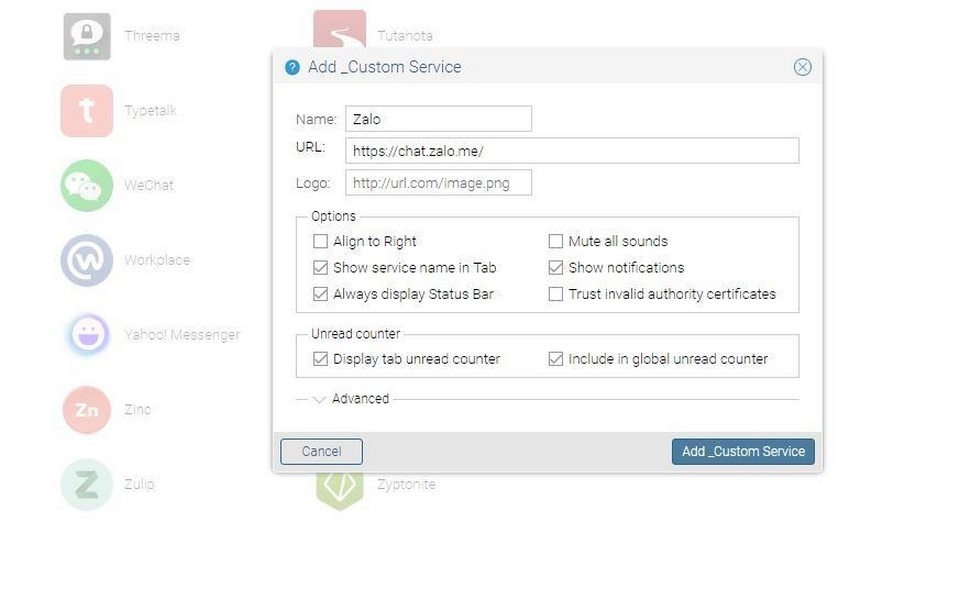Choose the Yahoo! Messenger icon

point(87,335)
